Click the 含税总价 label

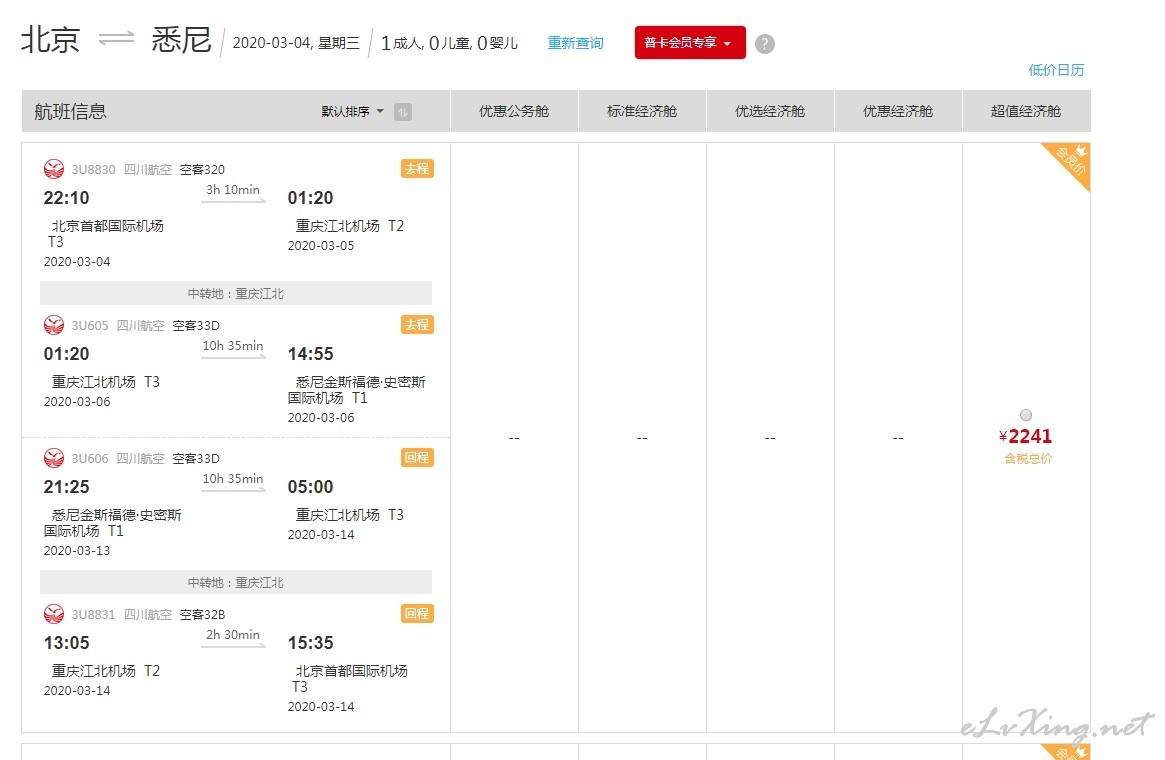(1028, 458)
